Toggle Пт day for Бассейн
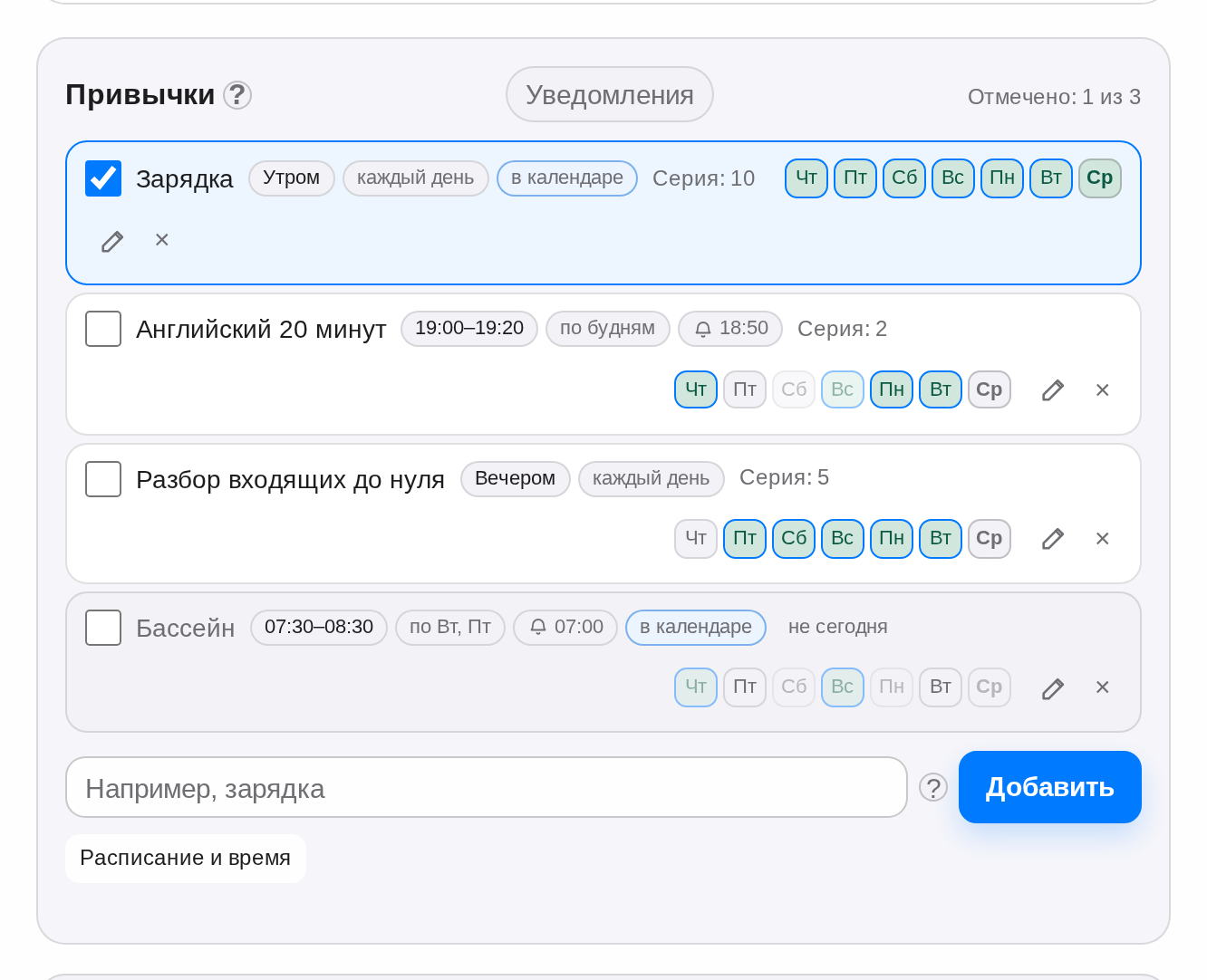Screen dimensions: 1207x980 click(745, 687)
